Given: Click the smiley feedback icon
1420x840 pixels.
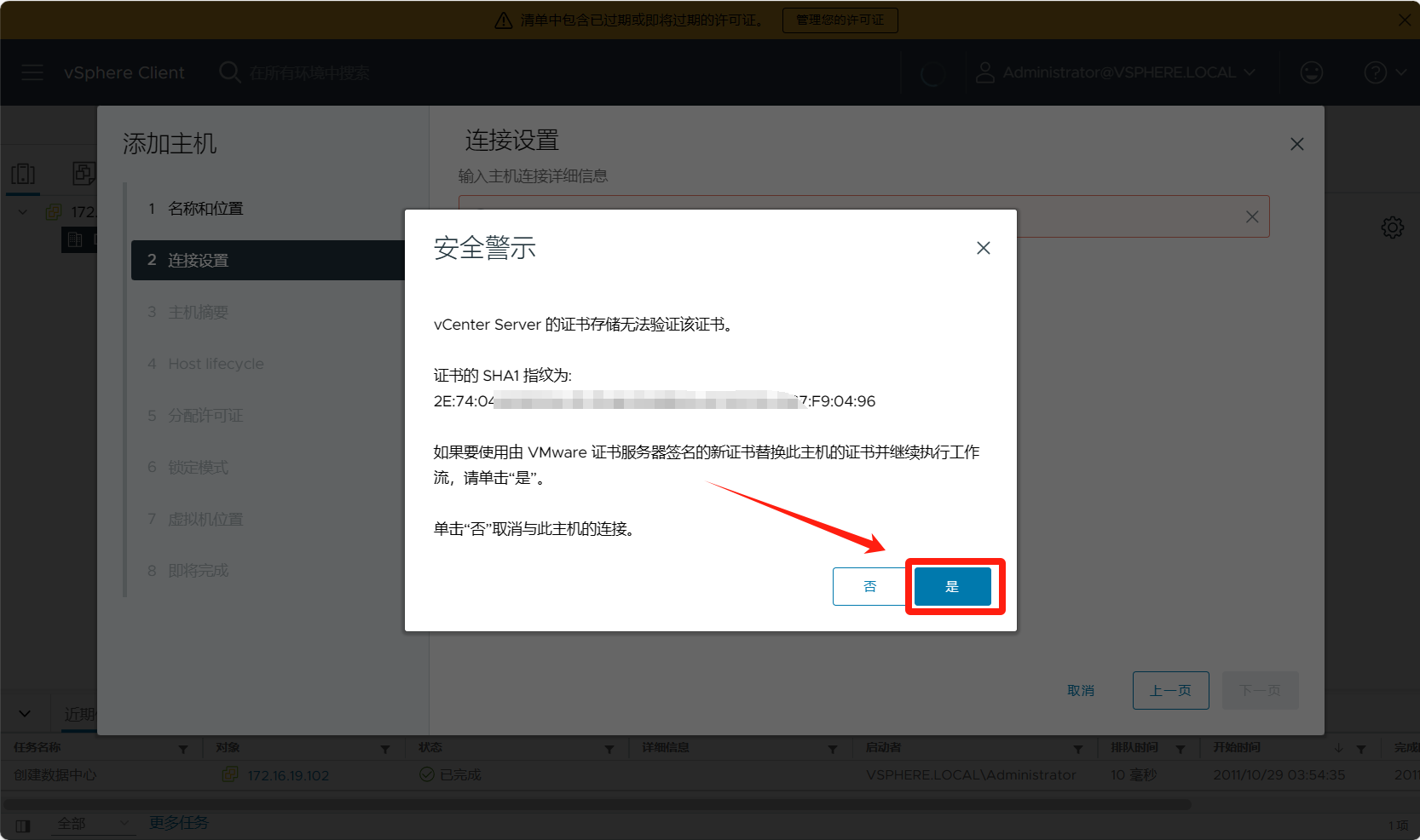Looking at the screenshot, I should pos(1311,72).
